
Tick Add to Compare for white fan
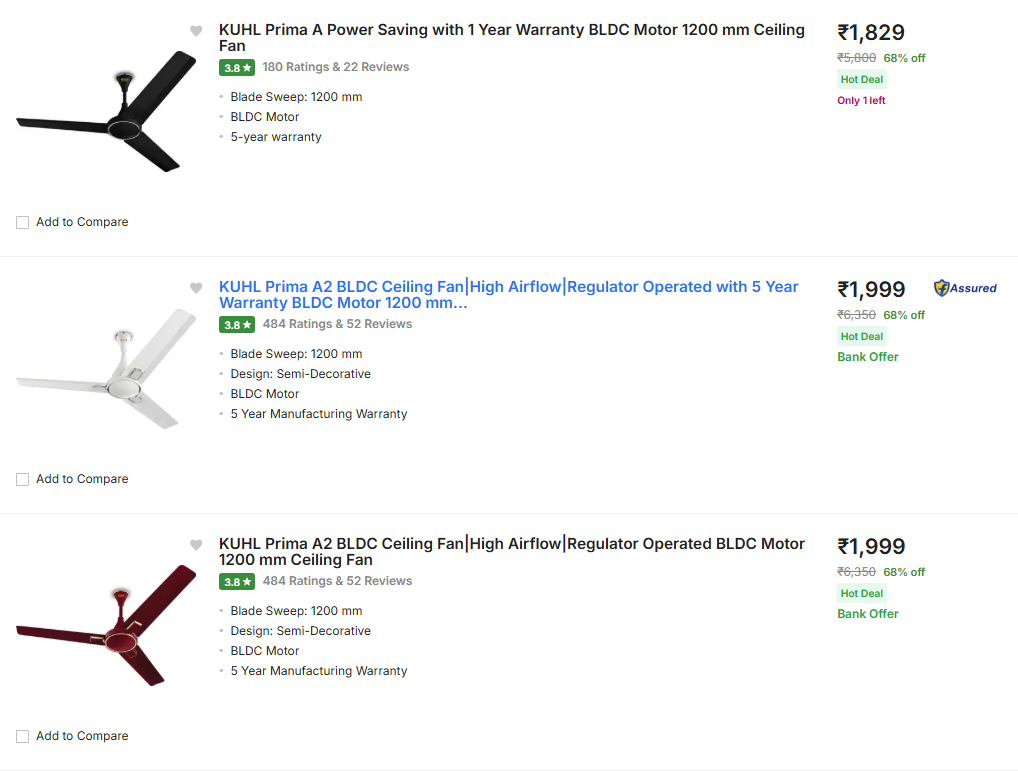tap(23, 480)
